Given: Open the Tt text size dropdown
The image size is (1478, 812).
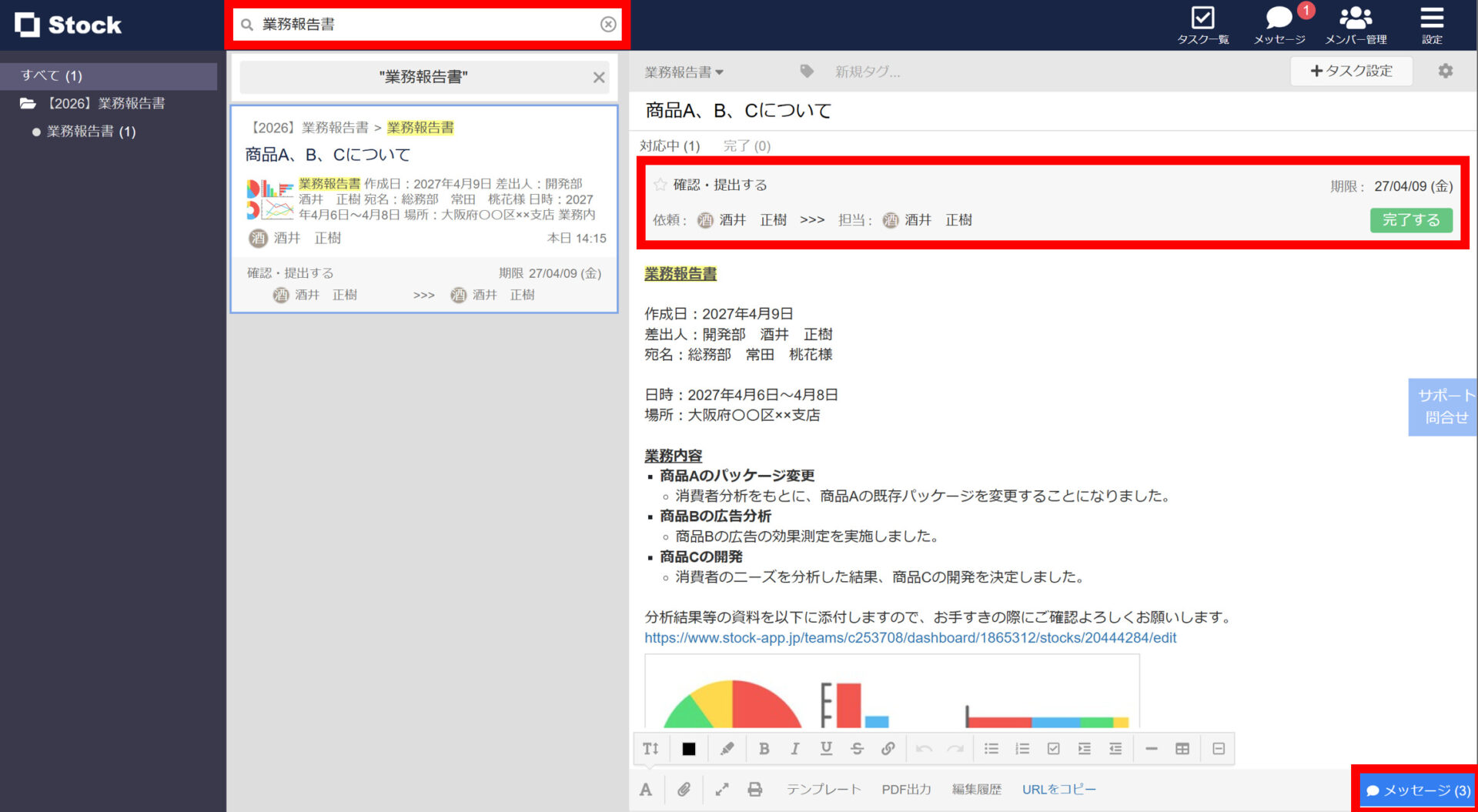Looking at the screenshot, I should point(650,748).
